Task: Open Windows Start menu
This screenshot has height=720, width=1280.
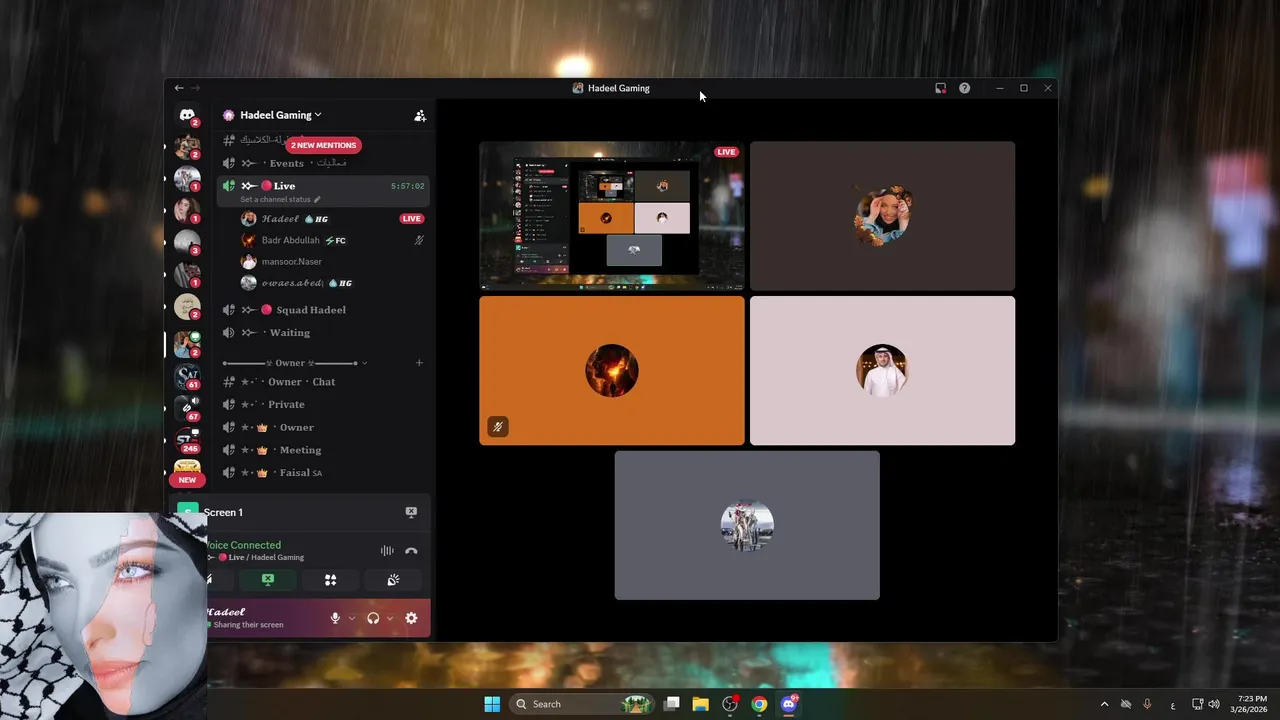Action: [x=492, y=704]
